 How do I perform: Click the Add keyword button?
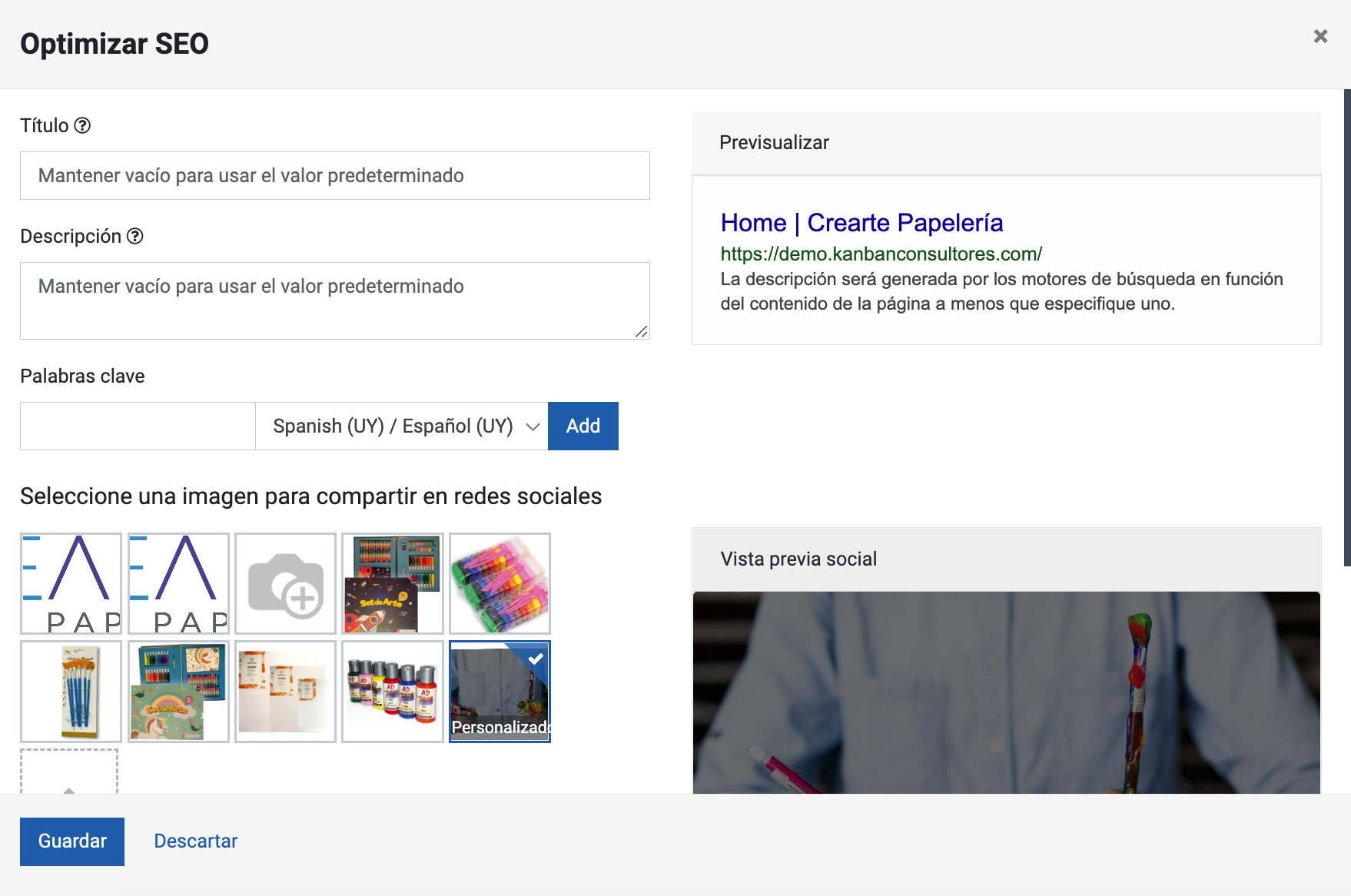[583, 426]
